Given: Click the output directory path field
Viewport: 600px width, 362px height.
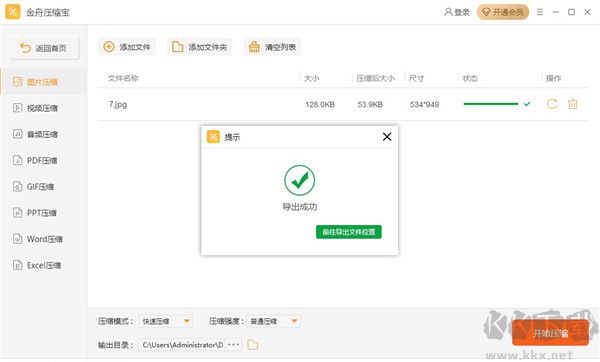Looking at the screenshot, I should [x=183, y=345].
